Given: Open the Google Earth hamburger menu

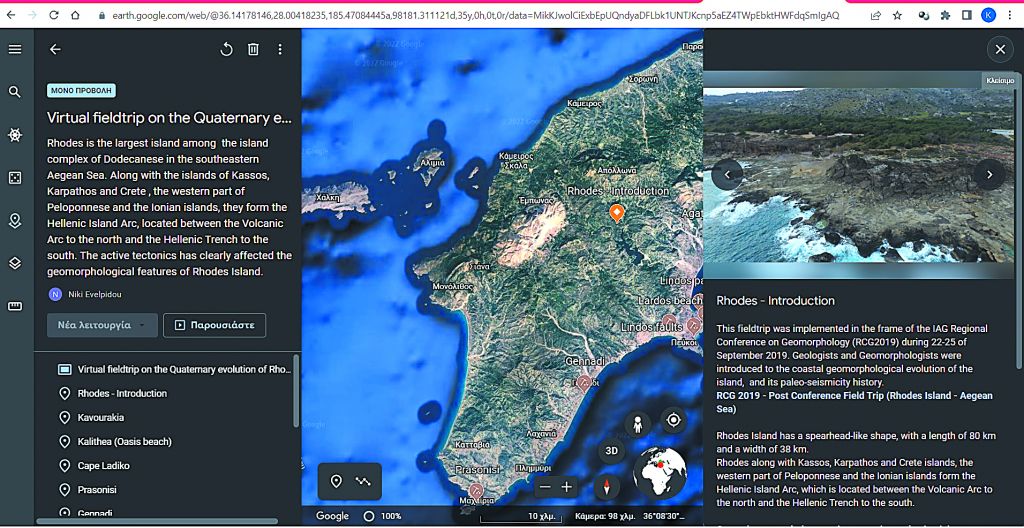Looking at the screenshot, I should (14, 50).
